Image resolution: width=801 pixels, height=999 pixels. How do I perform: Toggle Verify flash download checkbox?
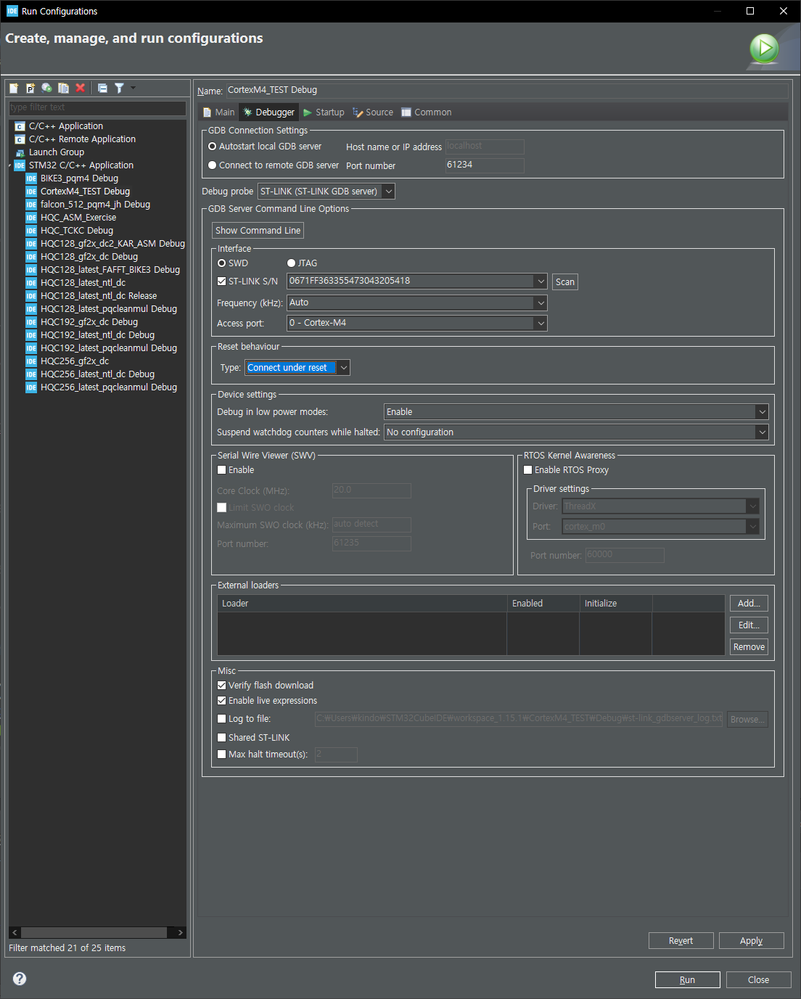click(222, 686)
